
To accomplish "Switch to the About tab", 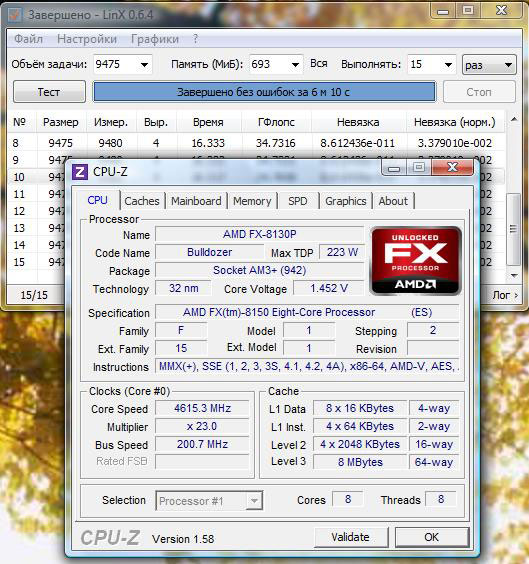I will click(x=393, y=201).
